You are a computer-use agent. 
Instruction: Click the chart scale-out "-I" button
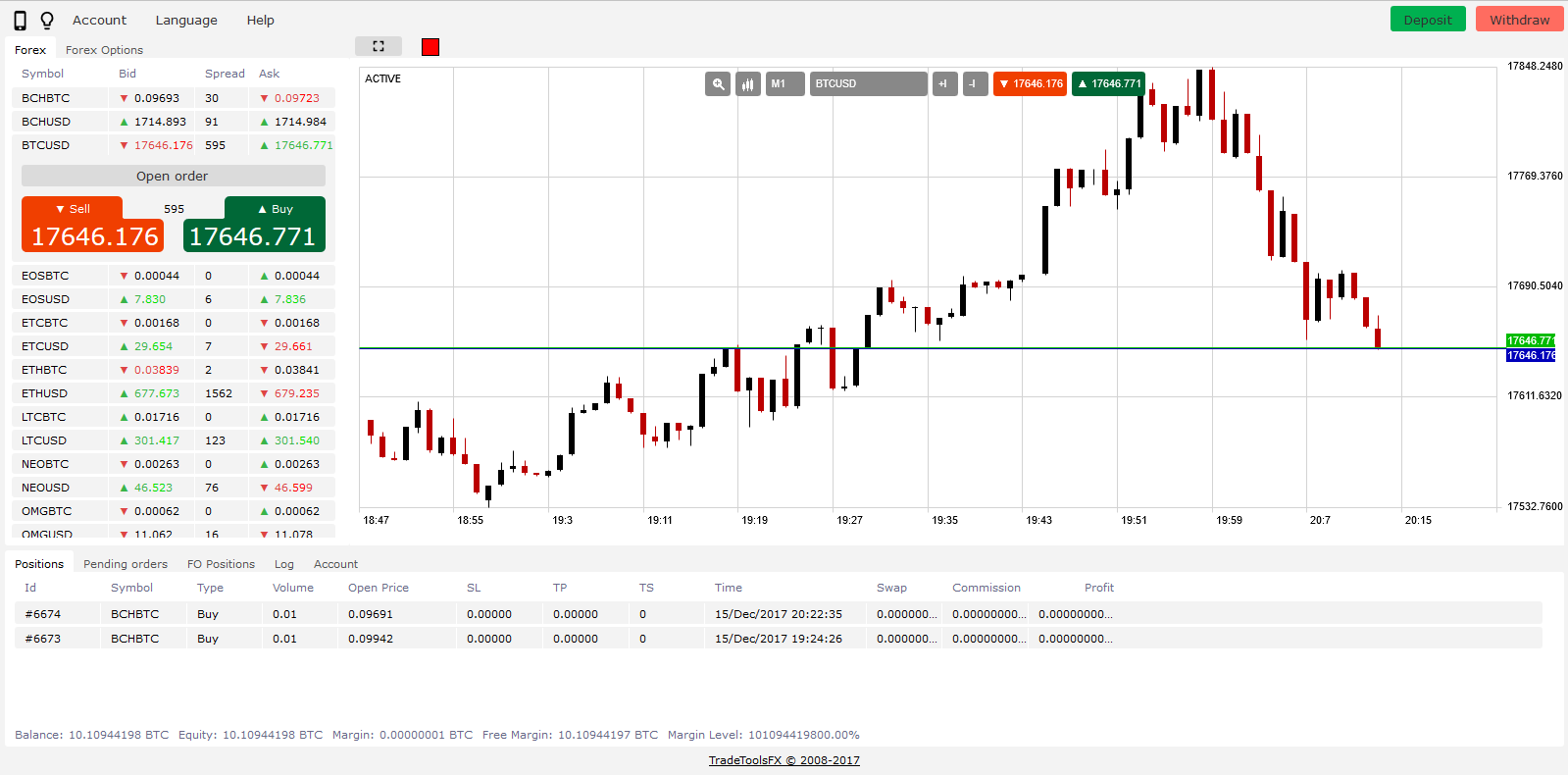click(975, 84)
